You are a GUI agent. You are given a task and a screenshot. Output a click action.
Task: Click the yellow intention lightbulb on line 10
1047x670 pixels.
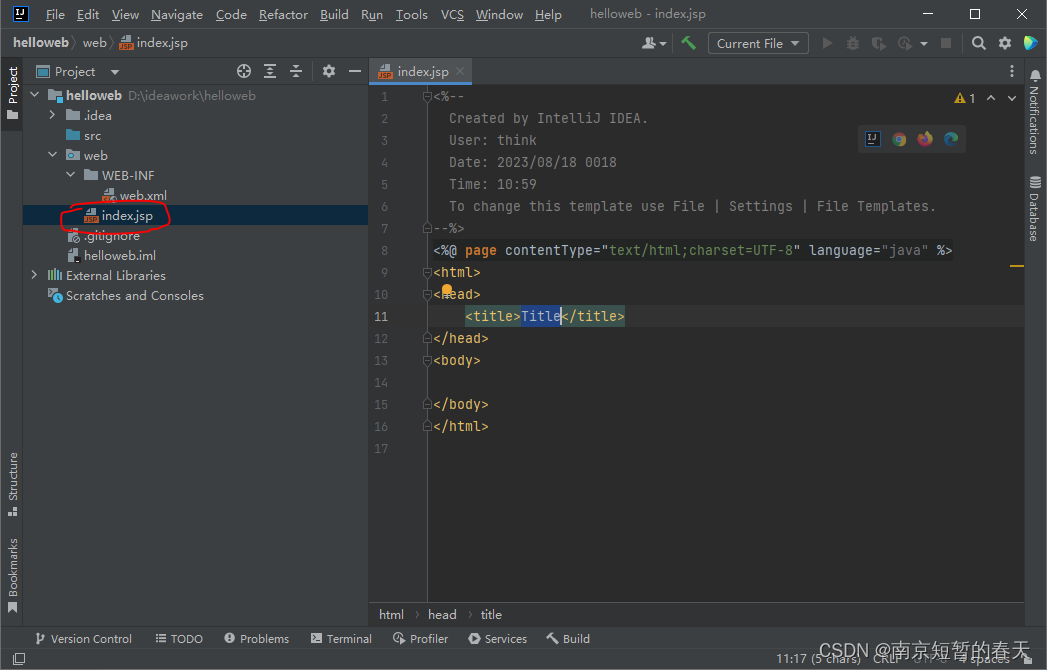coord(447,289)
